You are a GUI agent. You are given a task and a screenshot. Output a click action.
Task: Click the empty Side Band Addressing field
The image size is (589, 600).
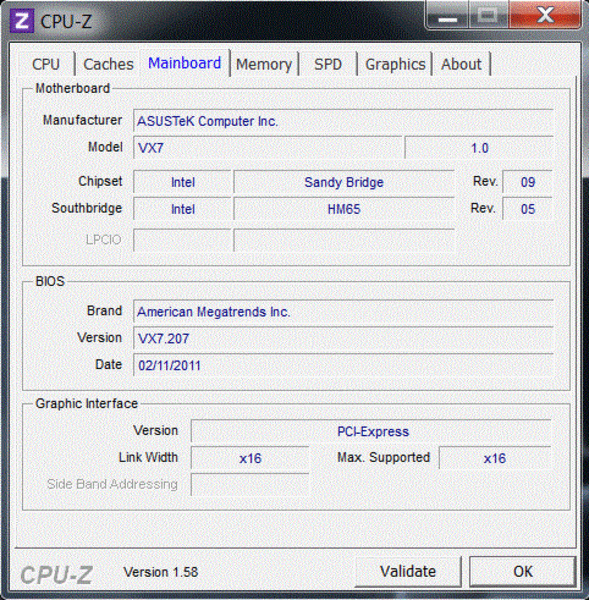pyautogui.click(x=250, y=485)
